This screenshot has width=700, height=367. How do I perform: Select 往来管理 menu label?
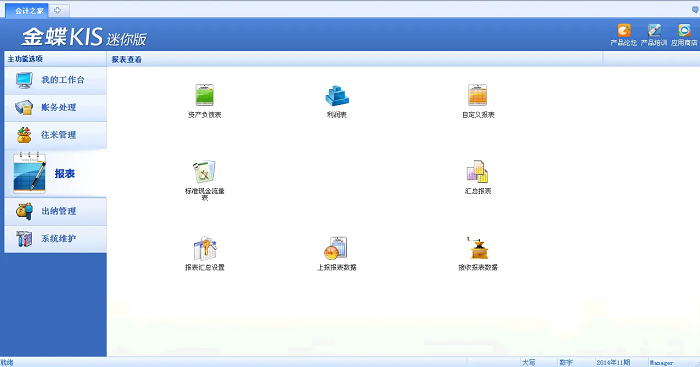[58, 135]
